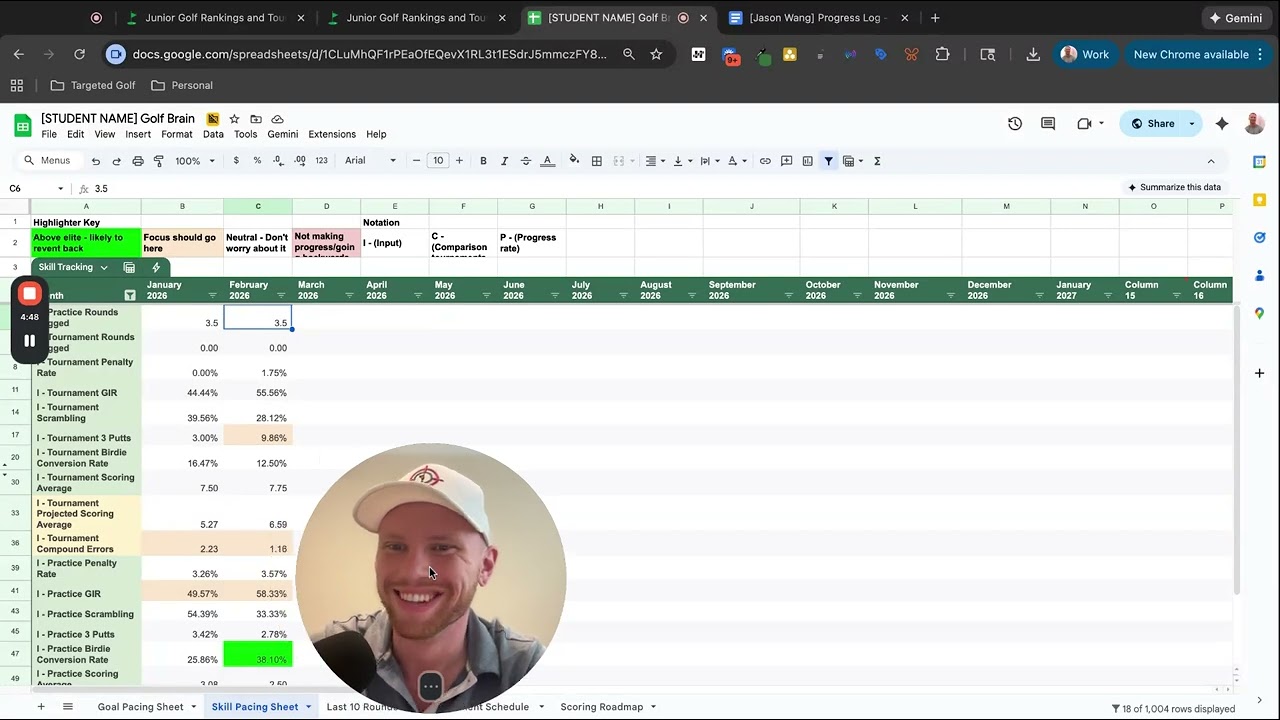Open the Jason Wang Progress Log browser tab
Viewport: 1280px width, 720px height.
pos(818,18)
